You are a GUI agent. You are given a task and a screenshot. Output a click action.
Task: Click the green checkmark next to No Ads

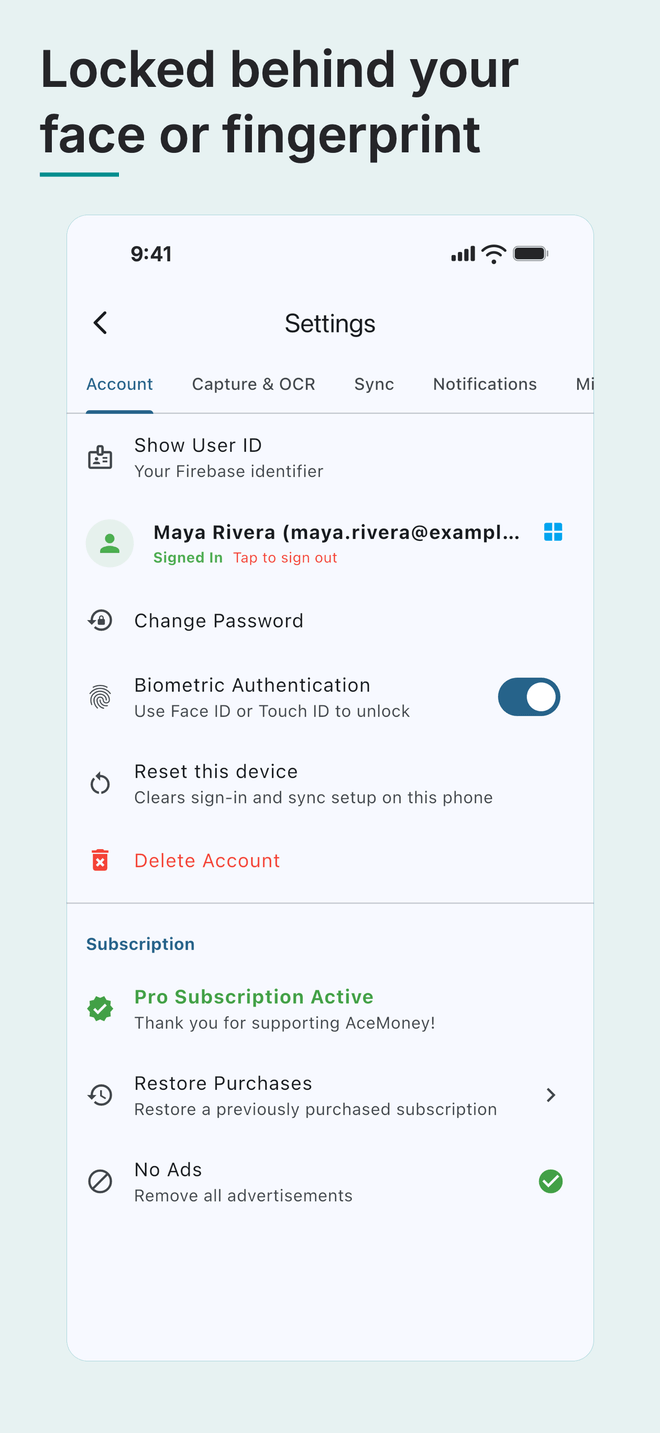[x=551, y=1182]
